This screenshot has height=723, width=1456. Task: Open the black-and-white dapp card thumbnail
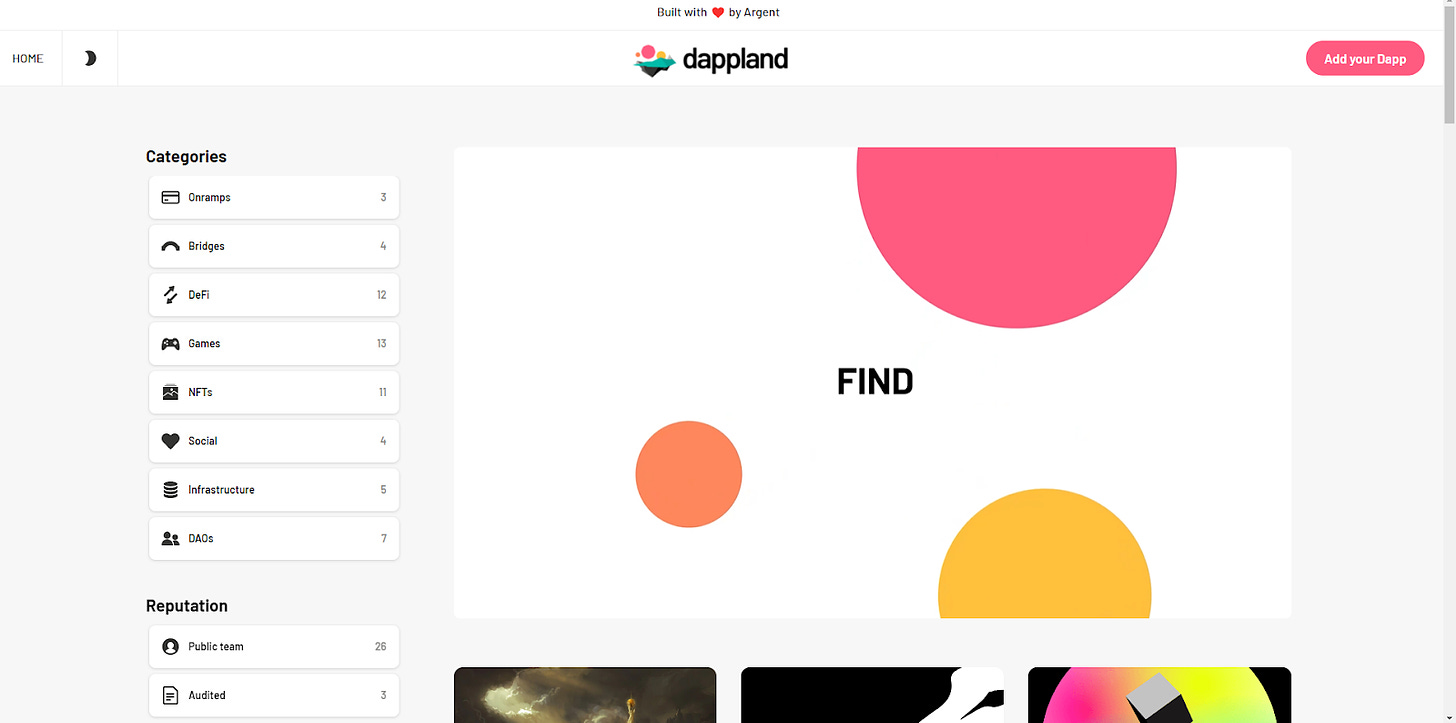click(872, 695)
